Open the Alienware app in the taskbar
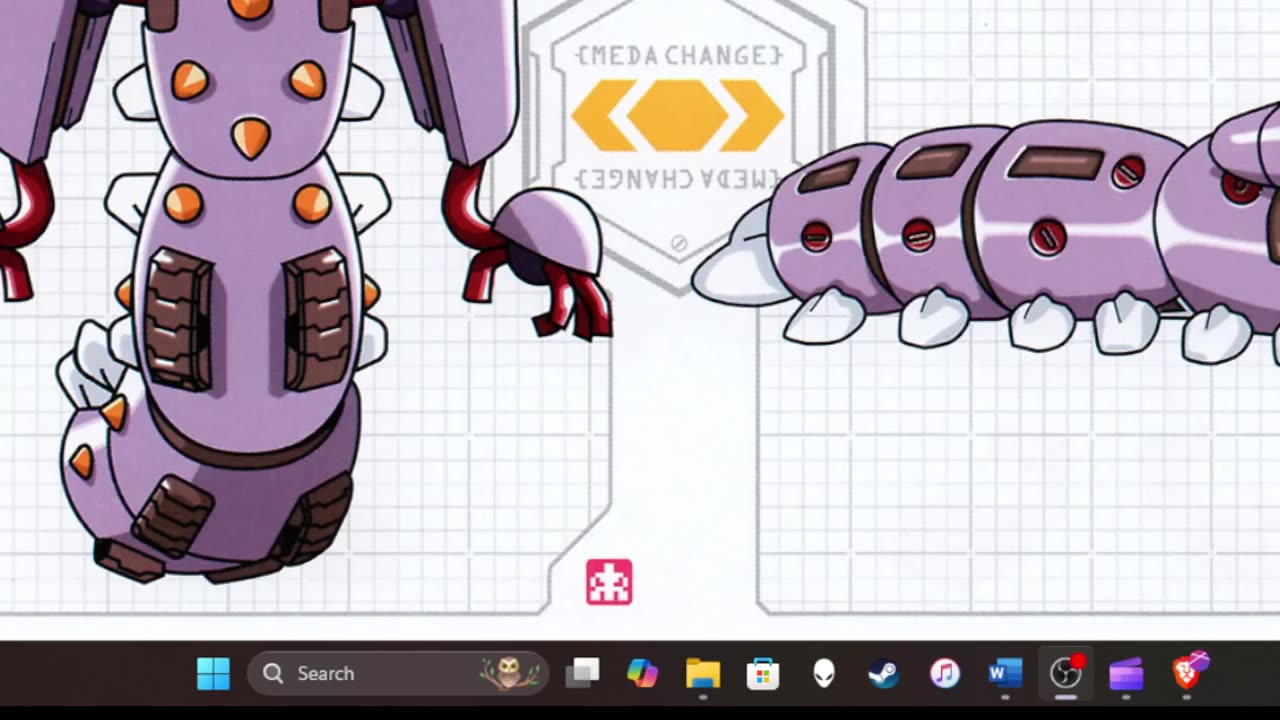Image resolution: width=1280 pixels, height=720 pixels. pos(824,673)
